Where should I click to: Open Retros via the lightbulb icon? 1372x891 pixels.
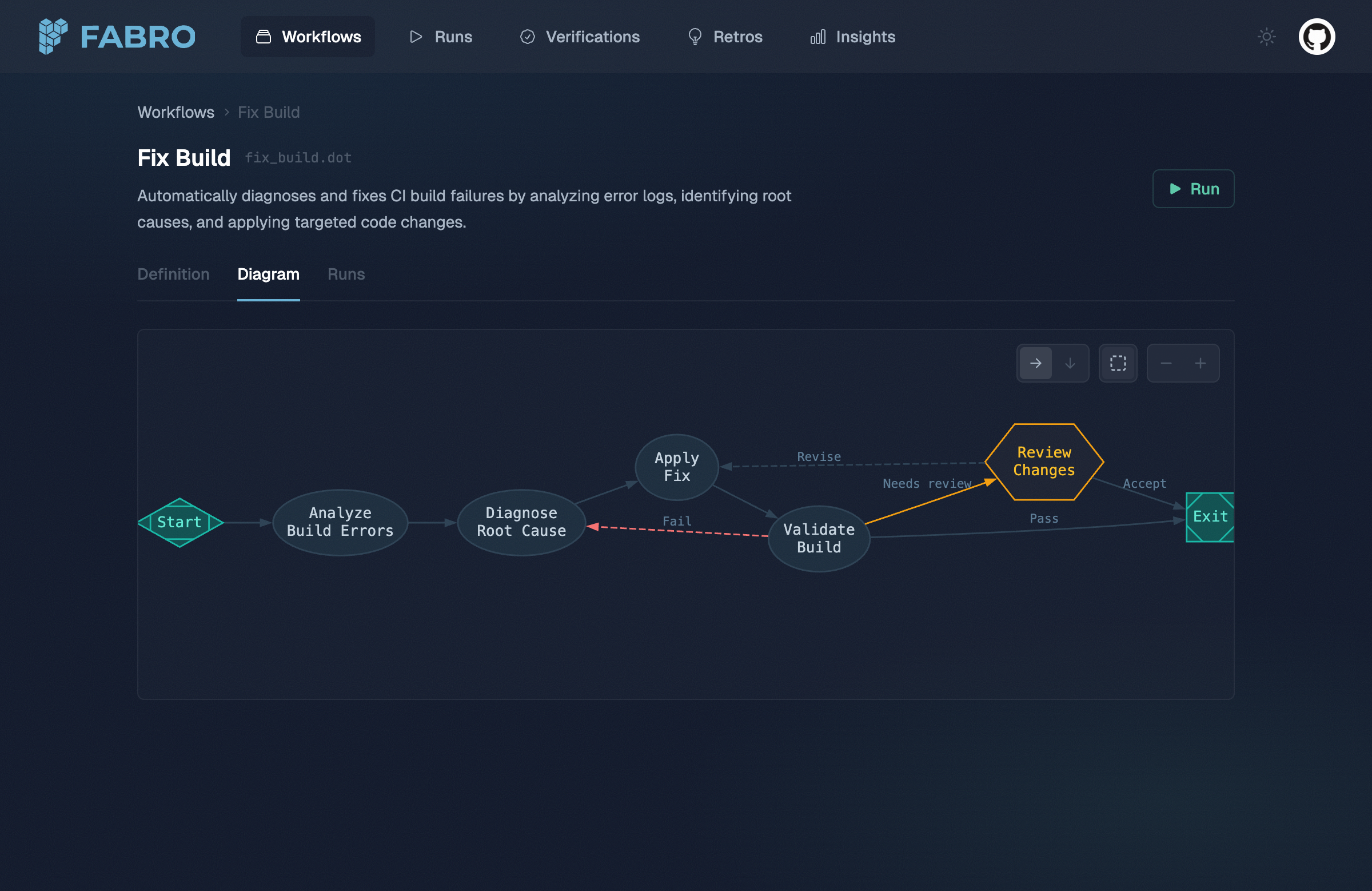pos(695,37)
